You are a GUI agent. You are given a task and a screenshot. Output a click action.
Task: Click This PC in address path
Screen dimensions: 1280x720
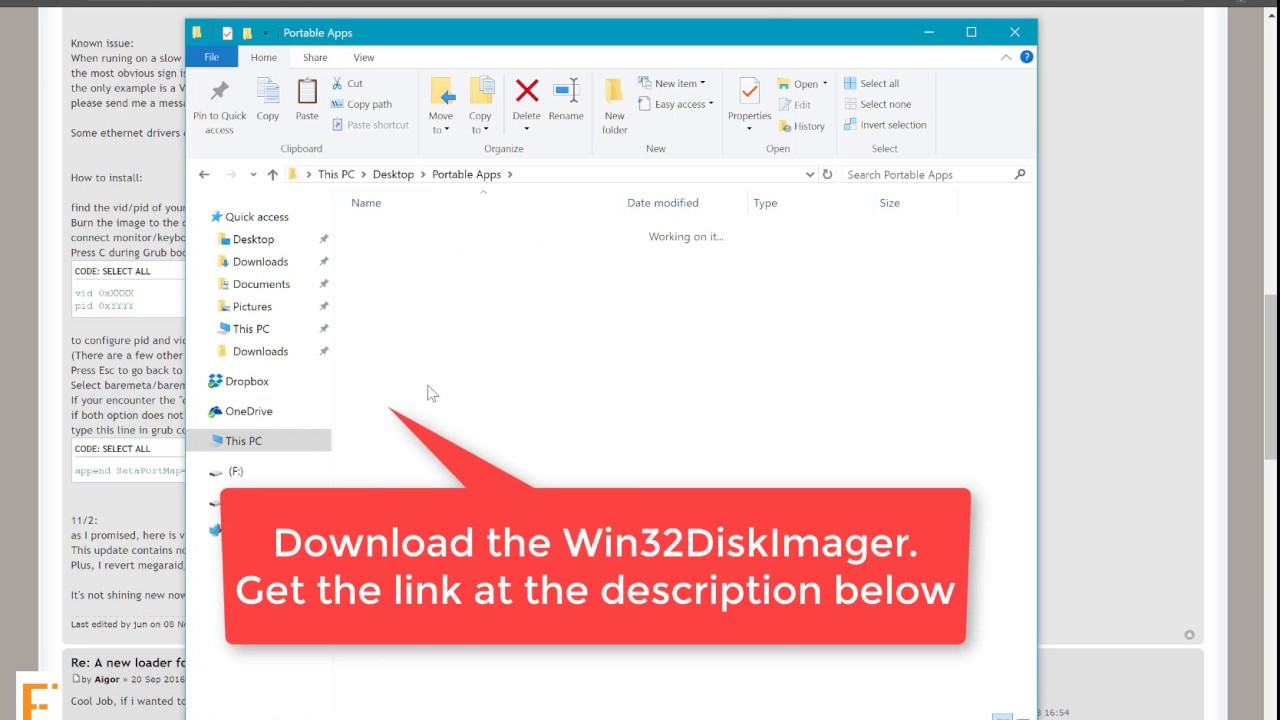(336, 174)
